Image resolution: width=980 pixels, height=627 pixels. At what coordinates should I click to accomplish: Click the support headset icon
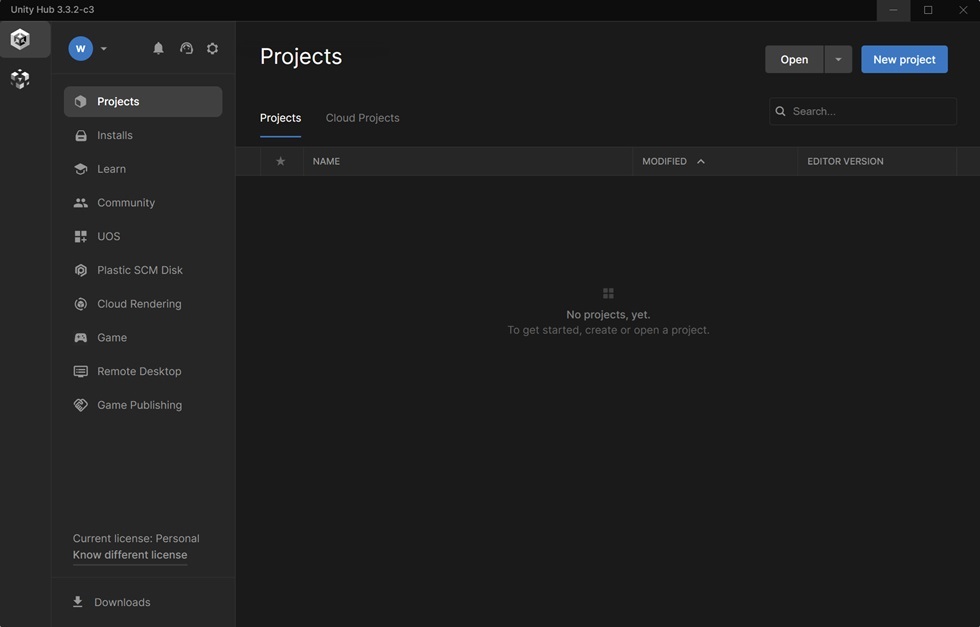[186, 48]
